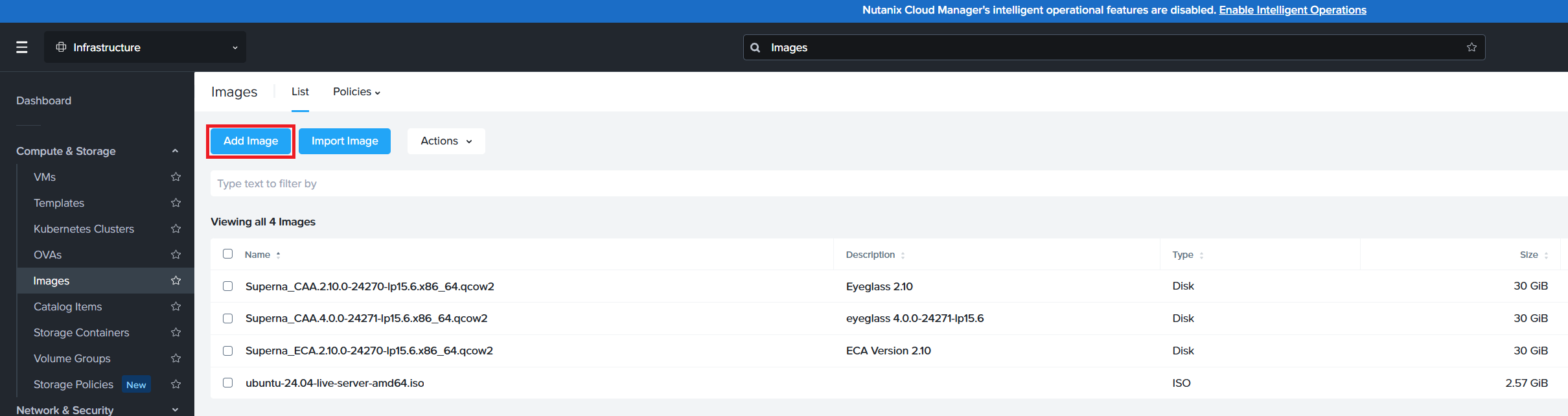
Task: Select the Superna_CAA.4.0.0-24271 image checkbox
Action: pos(227,319)
